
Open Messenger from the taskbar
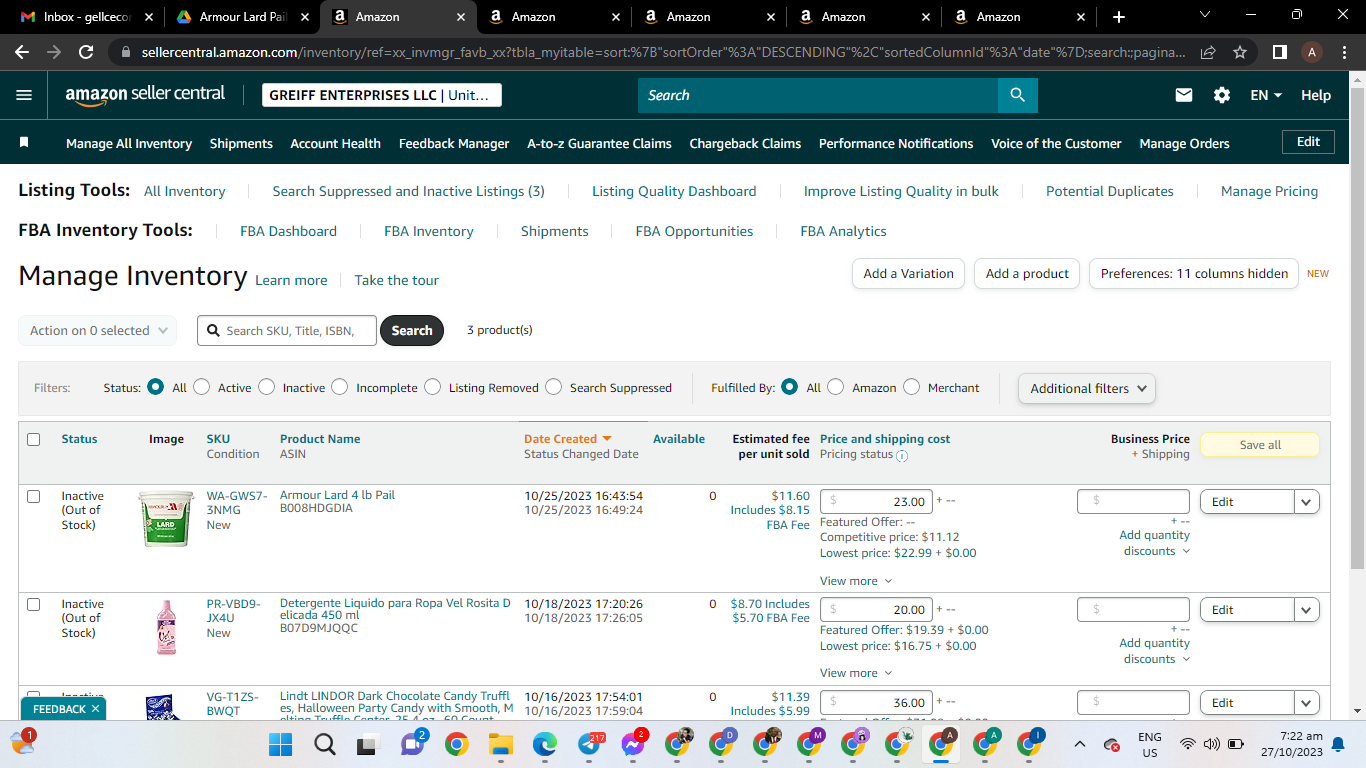(x=632, y=744)
